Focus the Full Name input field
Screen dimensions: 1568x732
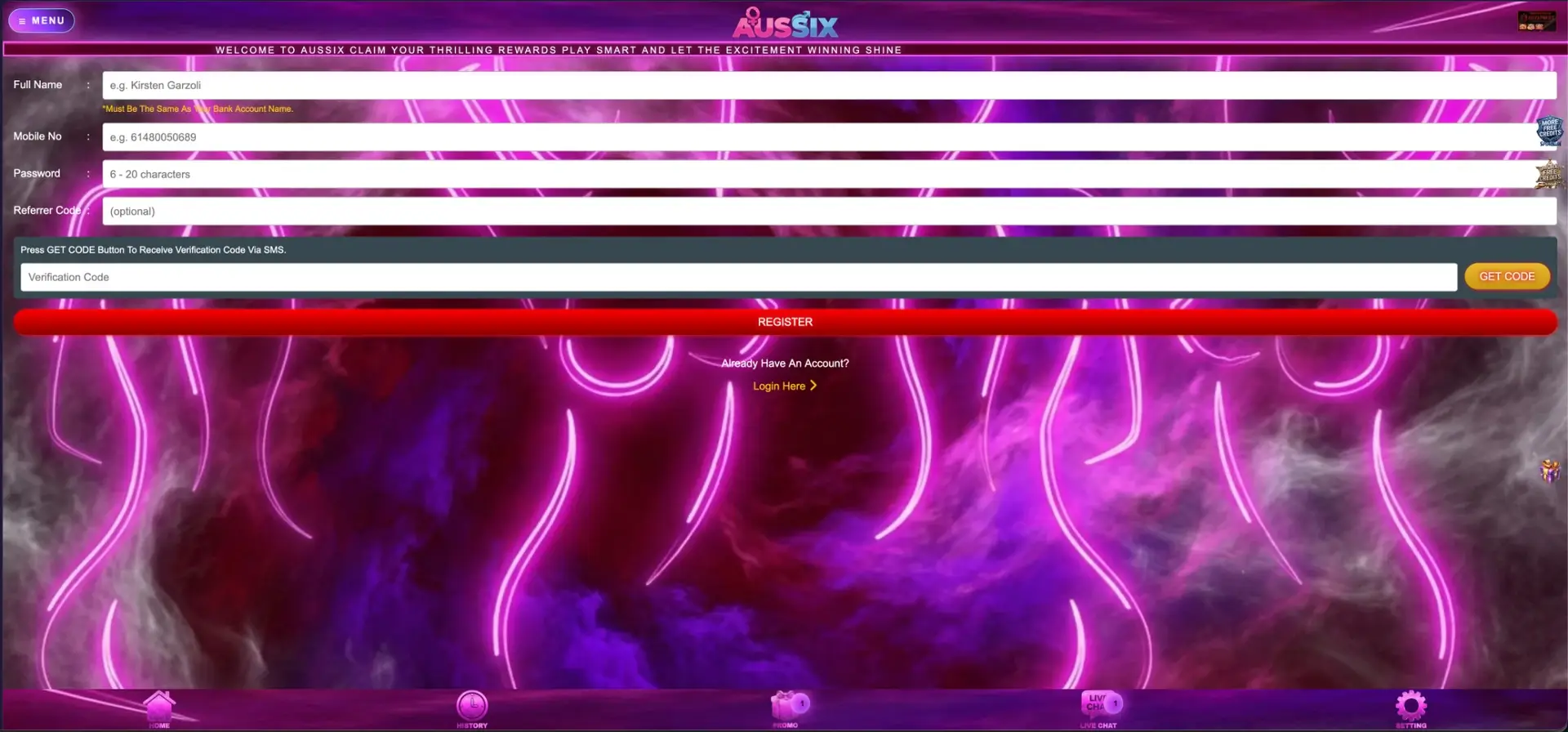click(829, 85)
